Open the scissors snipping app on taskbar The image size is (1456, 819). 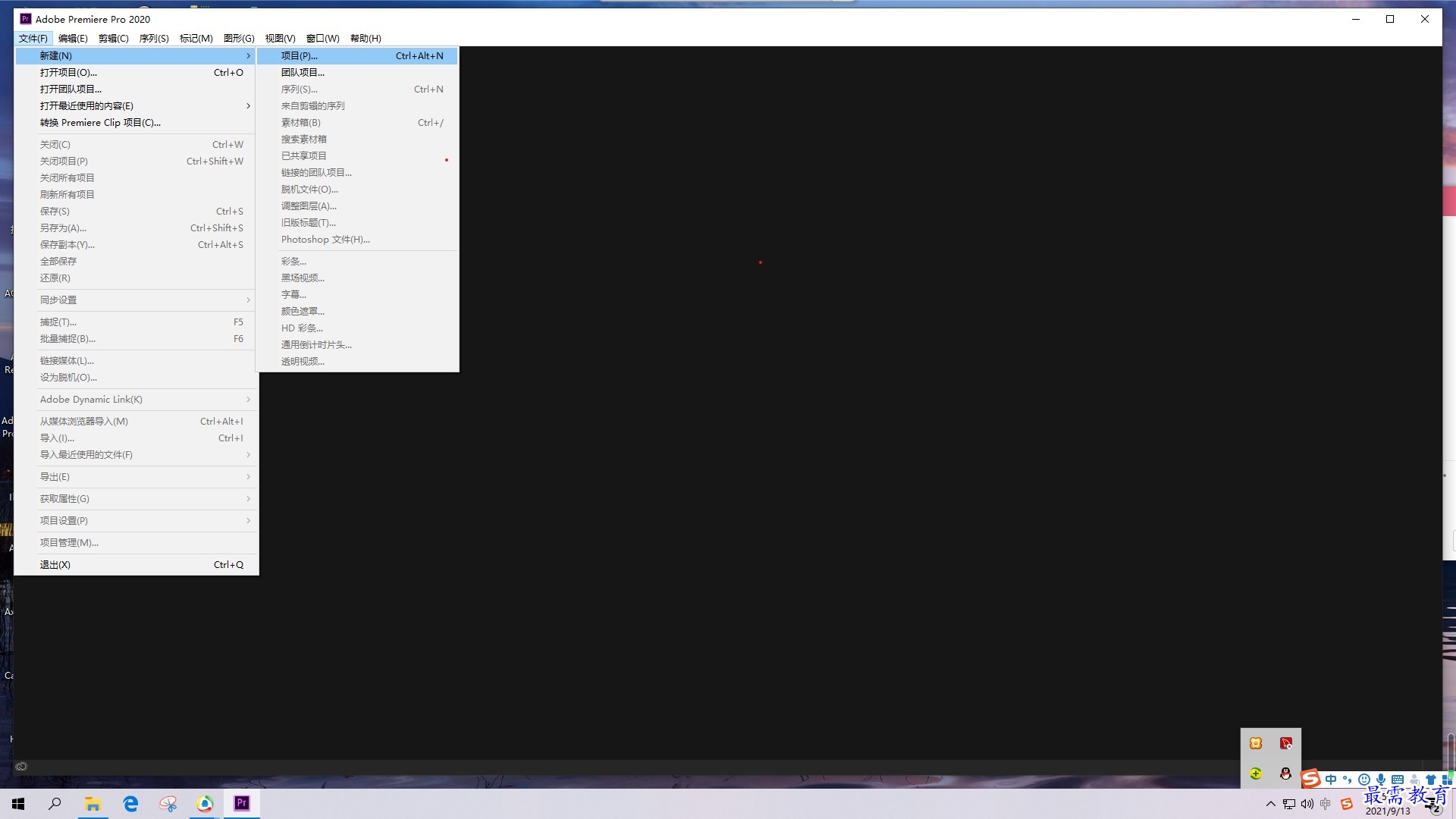point(168,804)
